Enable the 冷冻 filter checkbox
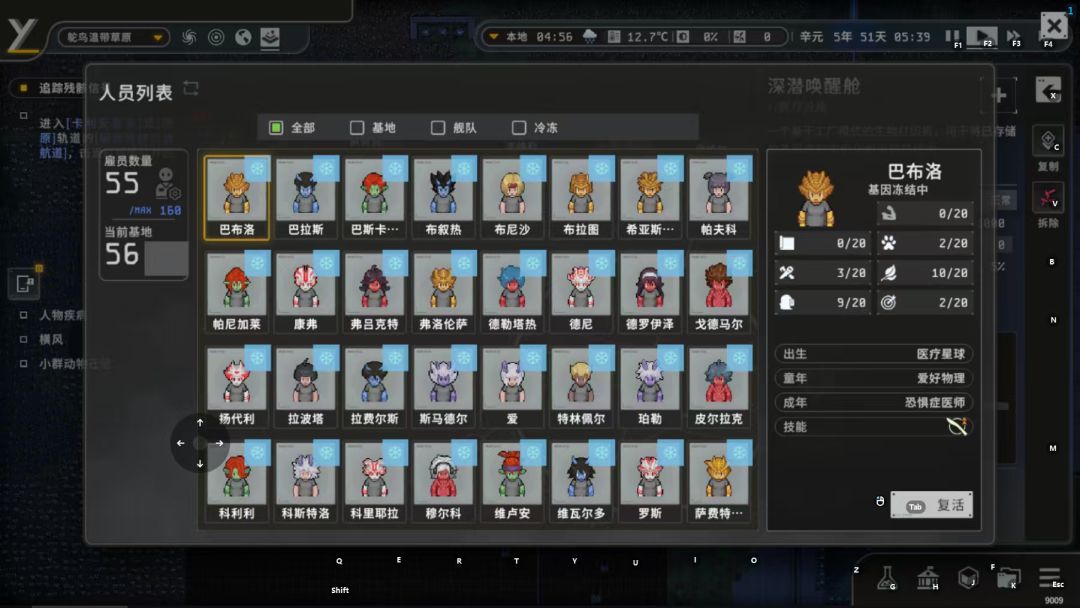The image size is (1080, 608). (519, 127)
